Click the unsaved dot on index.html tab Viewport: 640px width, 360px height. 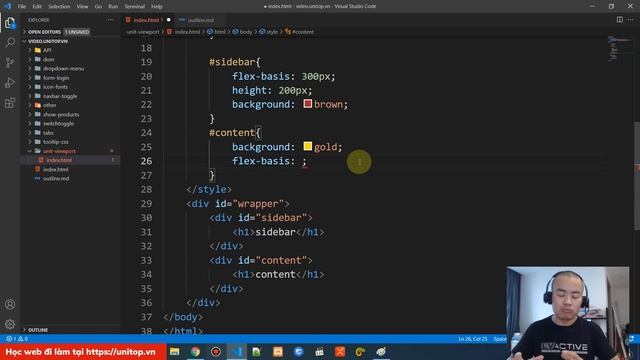click(x=169, y=20)
